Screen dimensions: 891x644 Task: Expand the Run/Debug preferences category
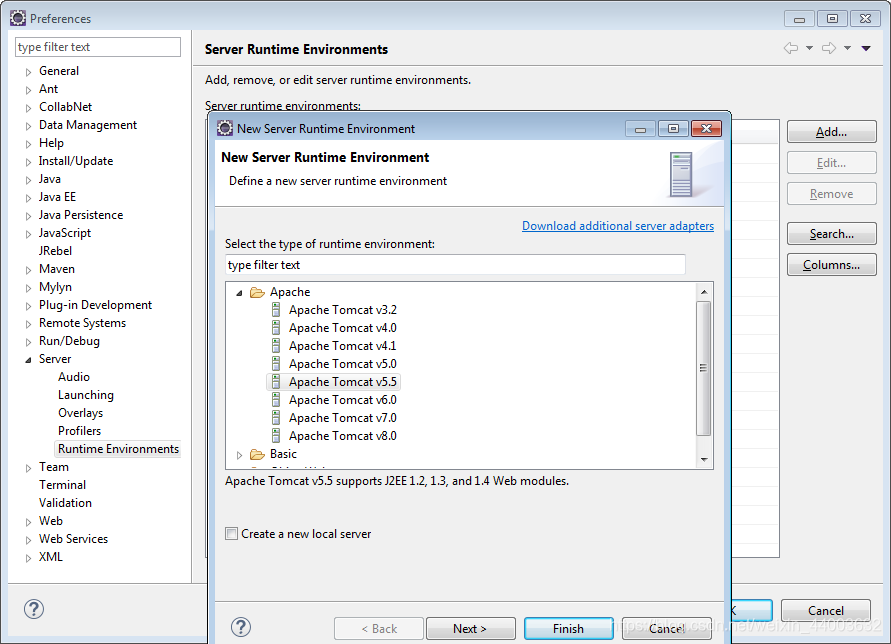coord(28,342)
